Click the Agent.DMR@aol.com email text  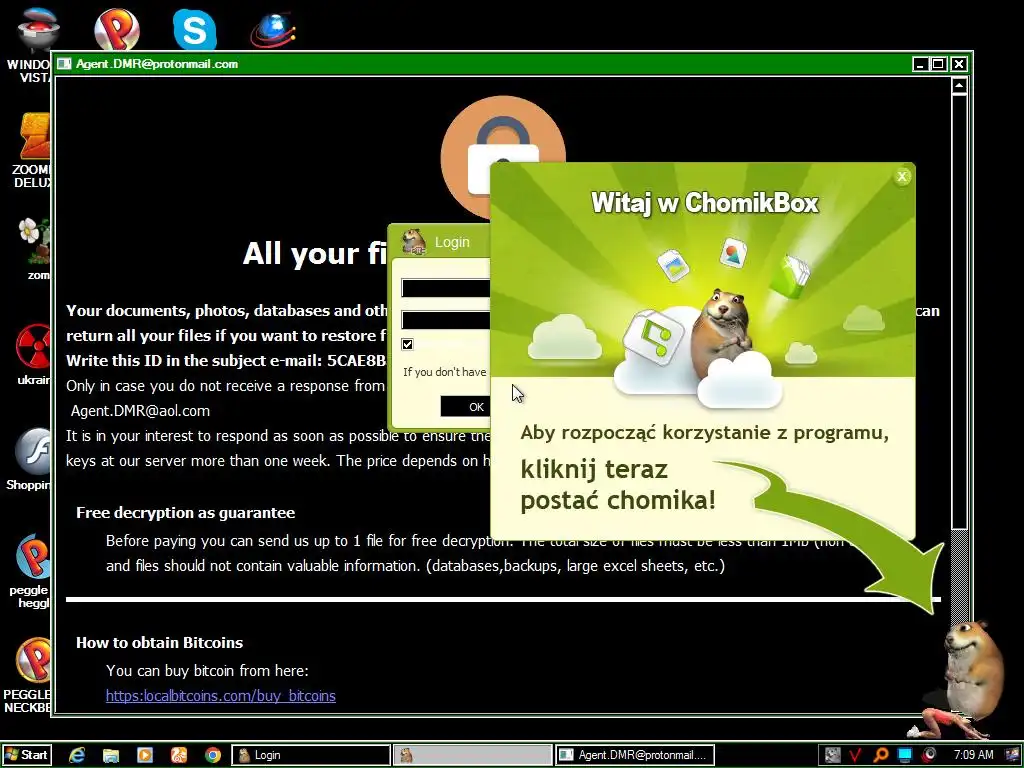(140, 411)
